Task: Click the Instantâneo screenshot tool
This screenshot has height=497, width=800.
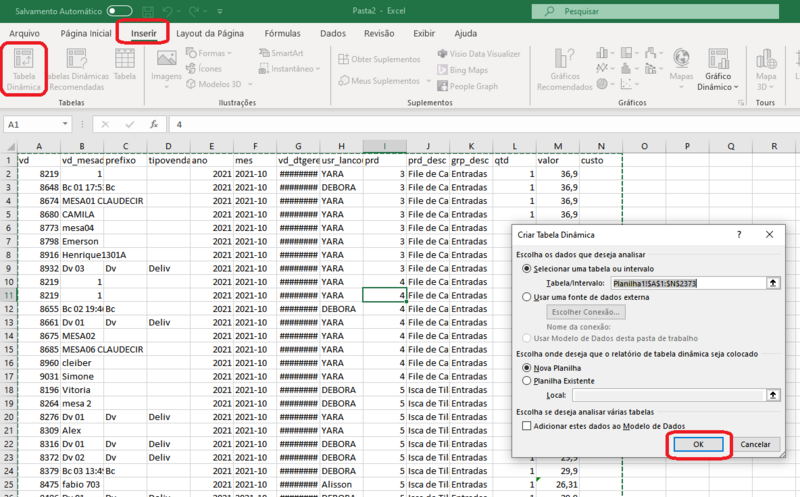Action: [x=289, y=68]
